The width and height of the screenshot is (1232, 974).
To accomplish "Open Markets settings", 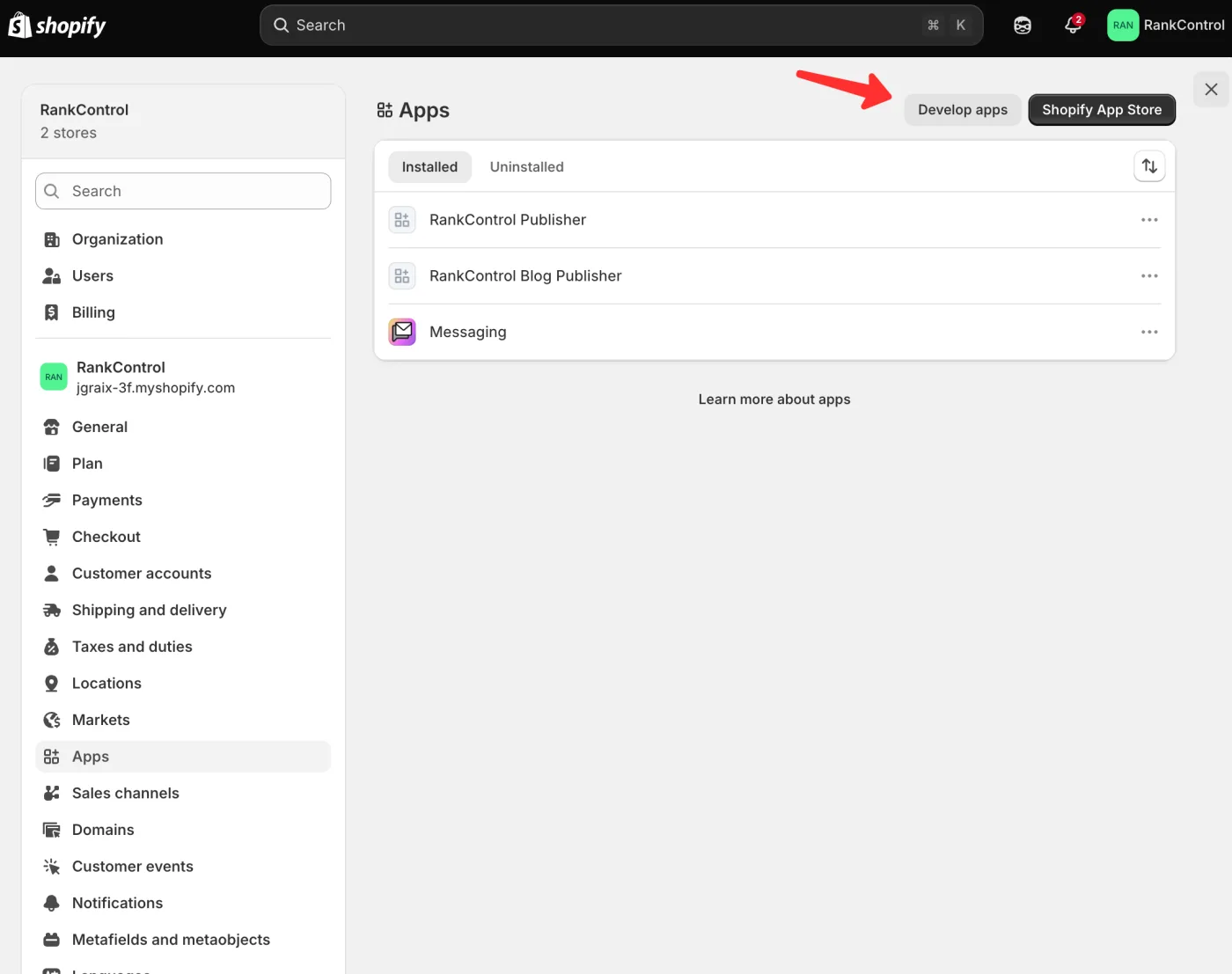I will click(183, 721).
